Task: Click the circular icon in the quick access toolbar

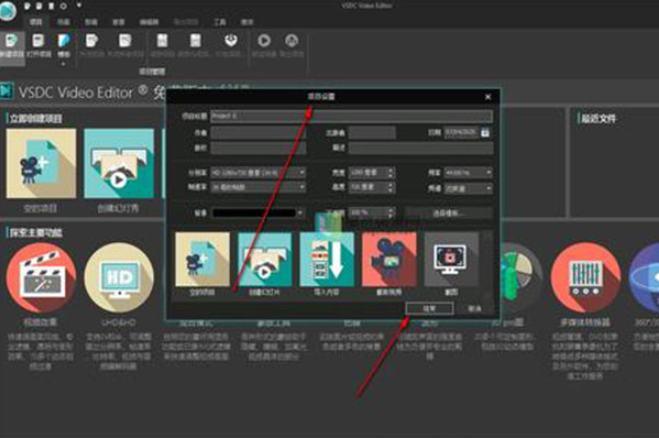Action: 63,6
